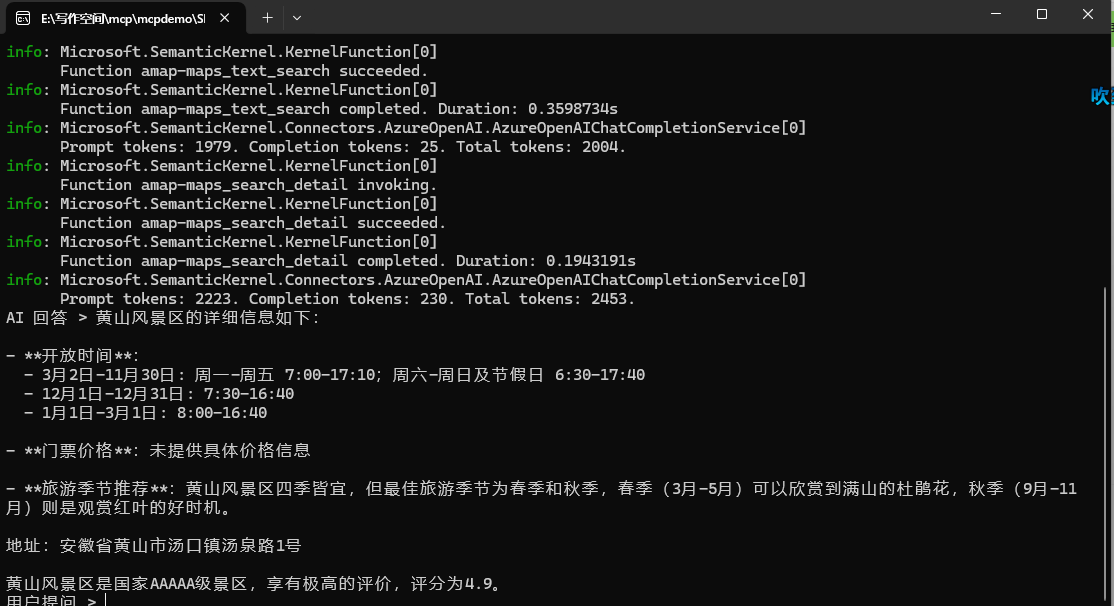The width and height of the screenshot is (1114, 606).
Task: Maximize the terminal window
Action: pyautogui.click(x=1042, y=14)
